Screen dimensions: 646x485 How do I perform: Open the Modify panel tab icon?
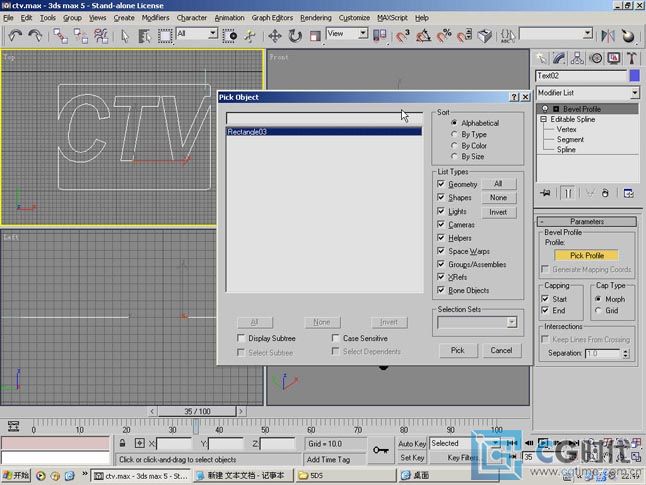[559, 59]
